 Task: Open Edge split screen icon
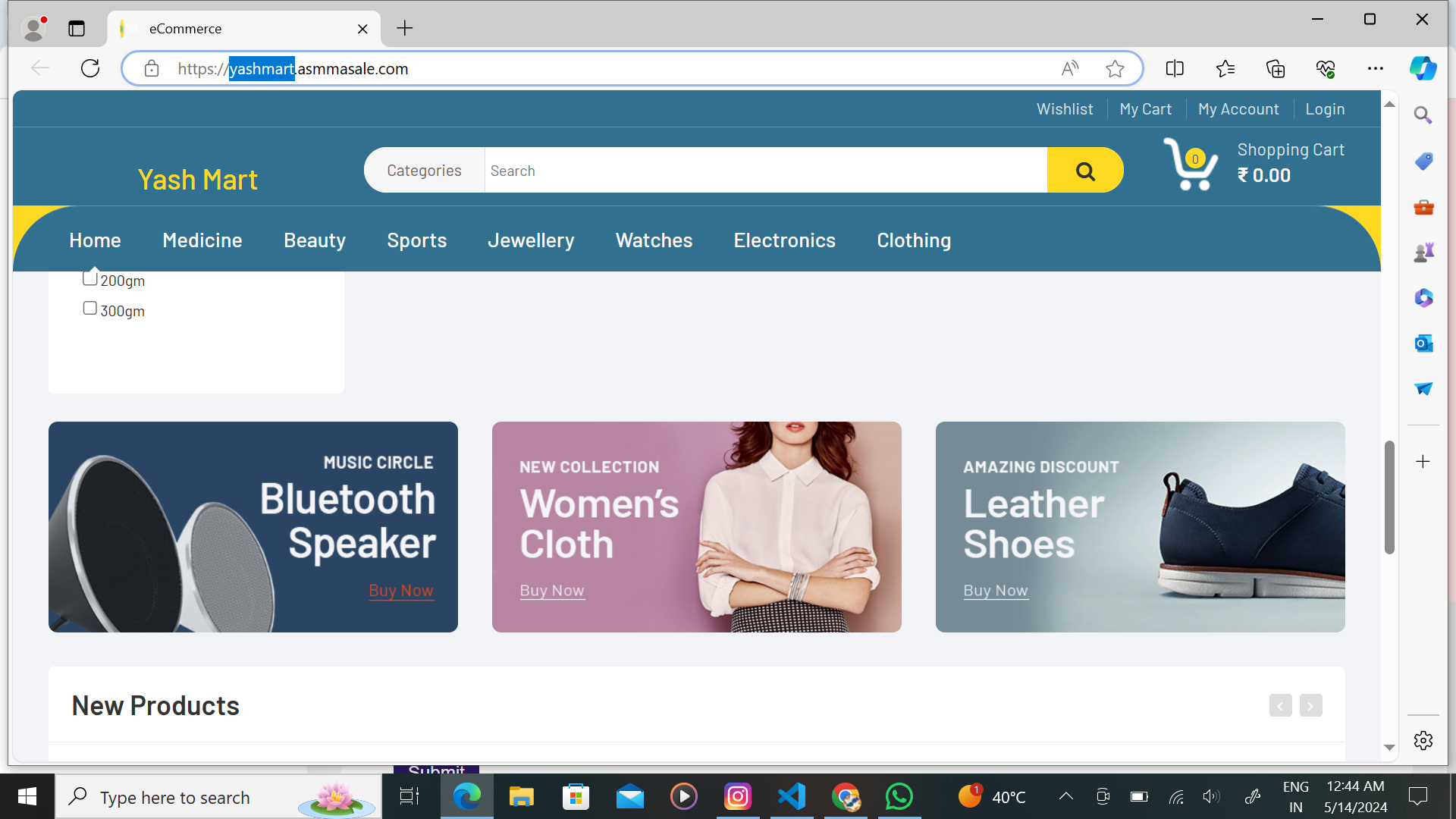tap(1175, 68)
